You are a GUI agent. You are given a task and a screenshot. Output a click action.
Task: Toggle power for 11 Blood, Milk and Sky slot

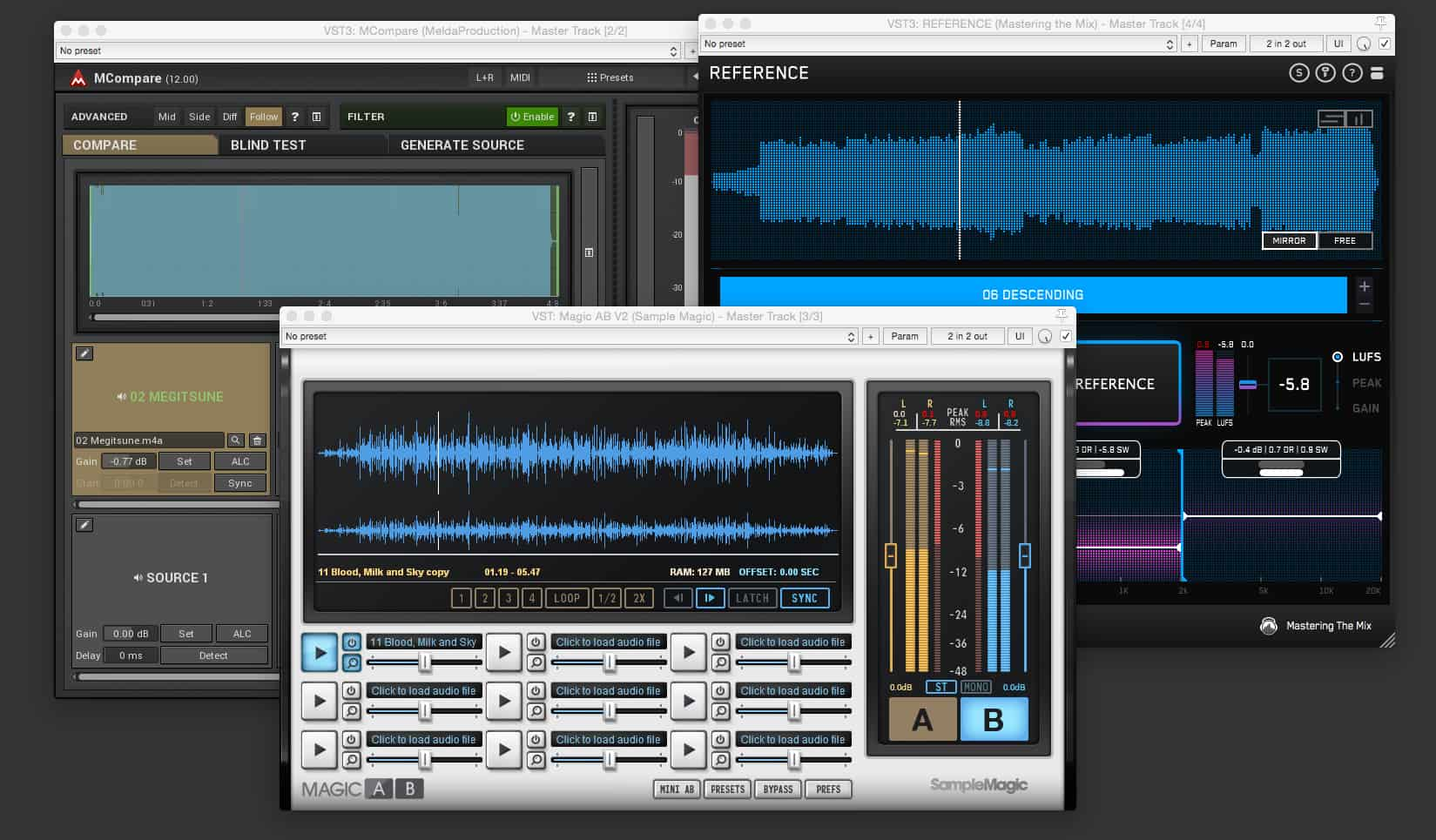pyautogui.click(x=351, y=642)
